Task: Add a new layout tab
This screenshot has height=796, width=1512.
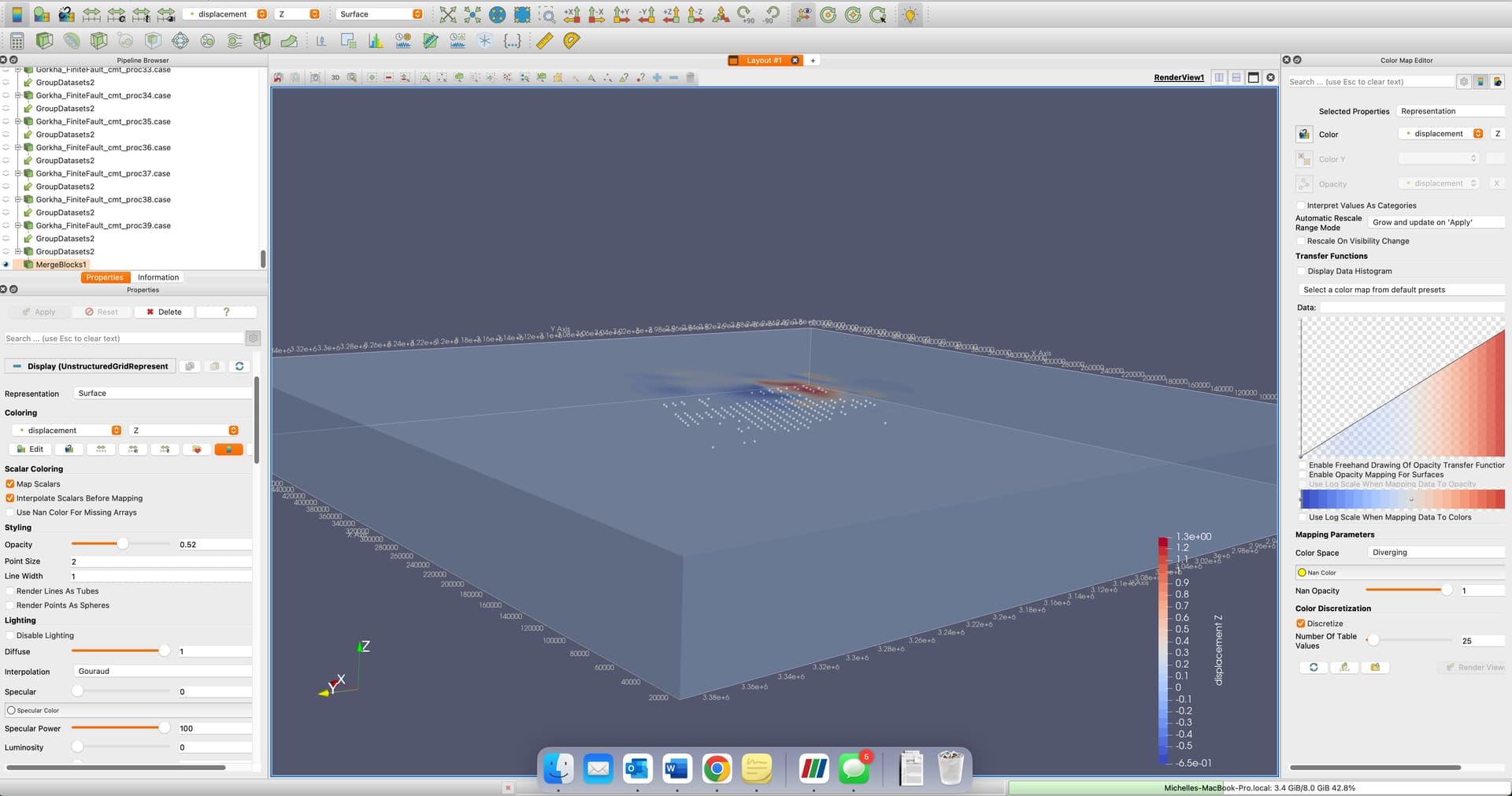Action: tap(813, 61)
